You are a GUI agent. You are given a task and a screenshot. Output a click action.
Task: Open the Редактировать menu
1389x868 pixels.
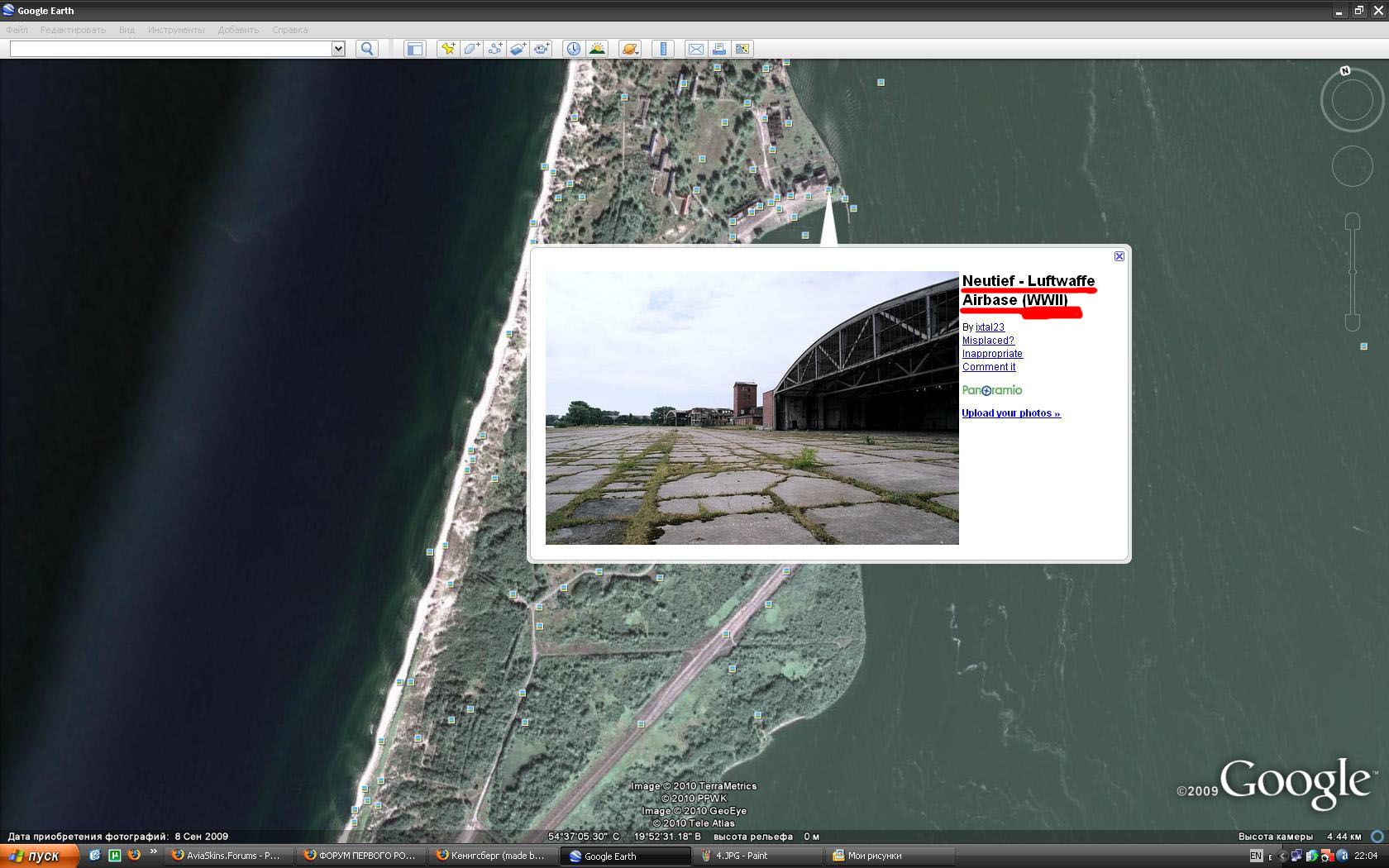(74, 30)
